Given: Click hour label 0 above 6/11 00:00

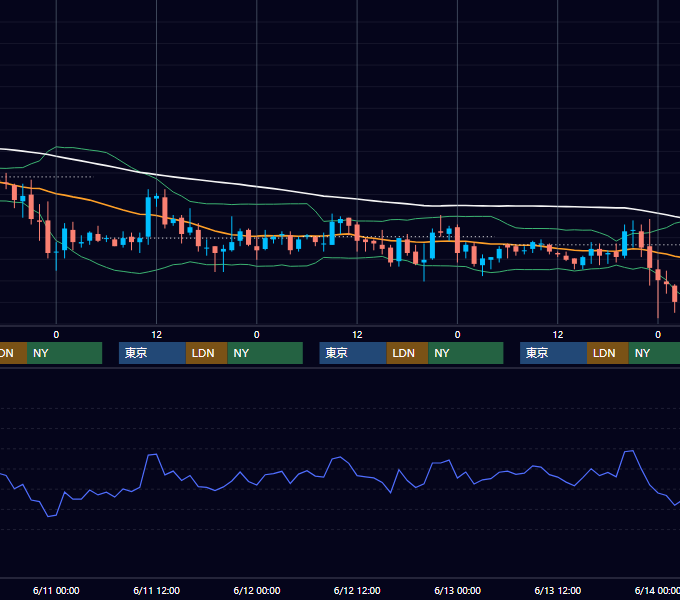Looking at the screenshot, I should tap(56, 335).
